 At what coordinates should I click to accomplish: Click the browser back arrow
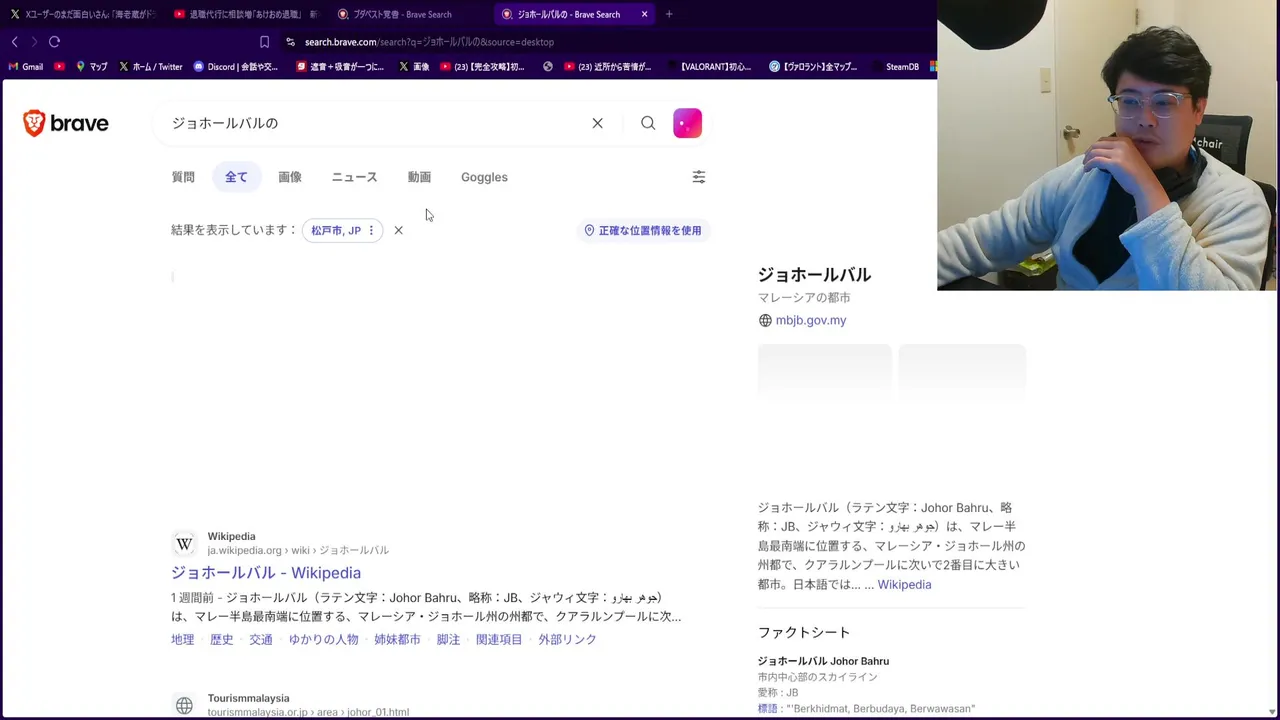coord(15,42)
